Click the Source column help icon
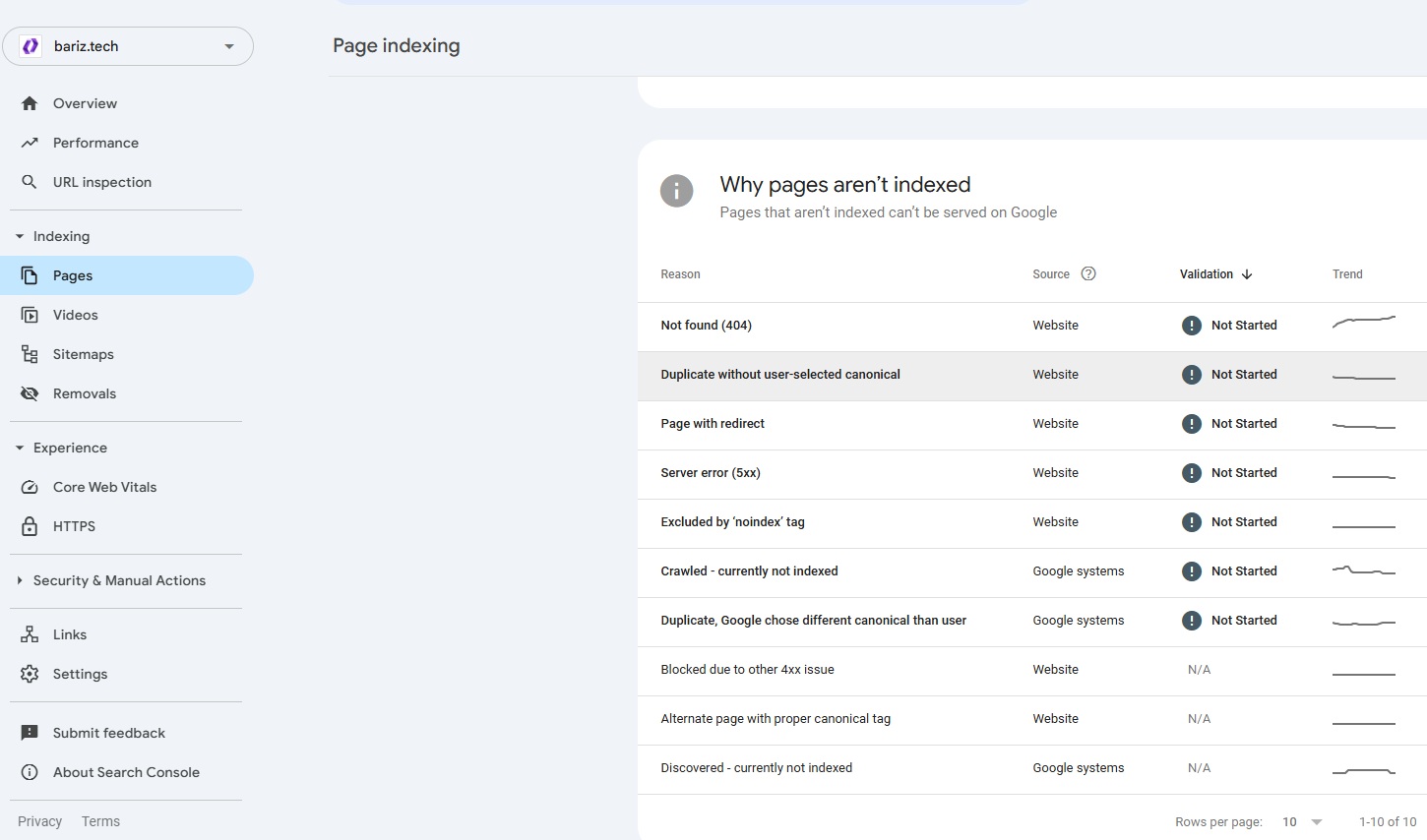The image size is (1427, 840). pyautogui.click(x=1088, y=274)
